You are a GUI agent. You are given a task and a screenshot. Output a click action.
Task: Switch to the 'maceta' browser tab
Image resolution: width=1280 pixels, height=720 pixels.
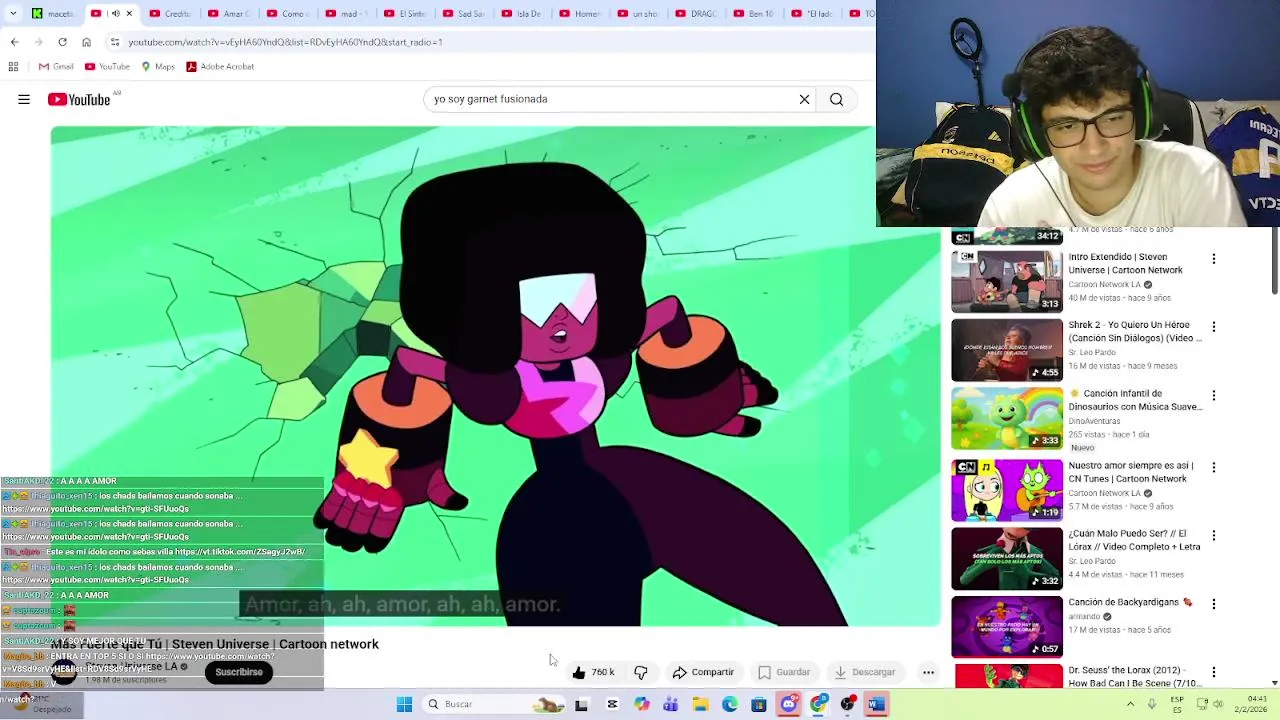click(x=53, y=13)
